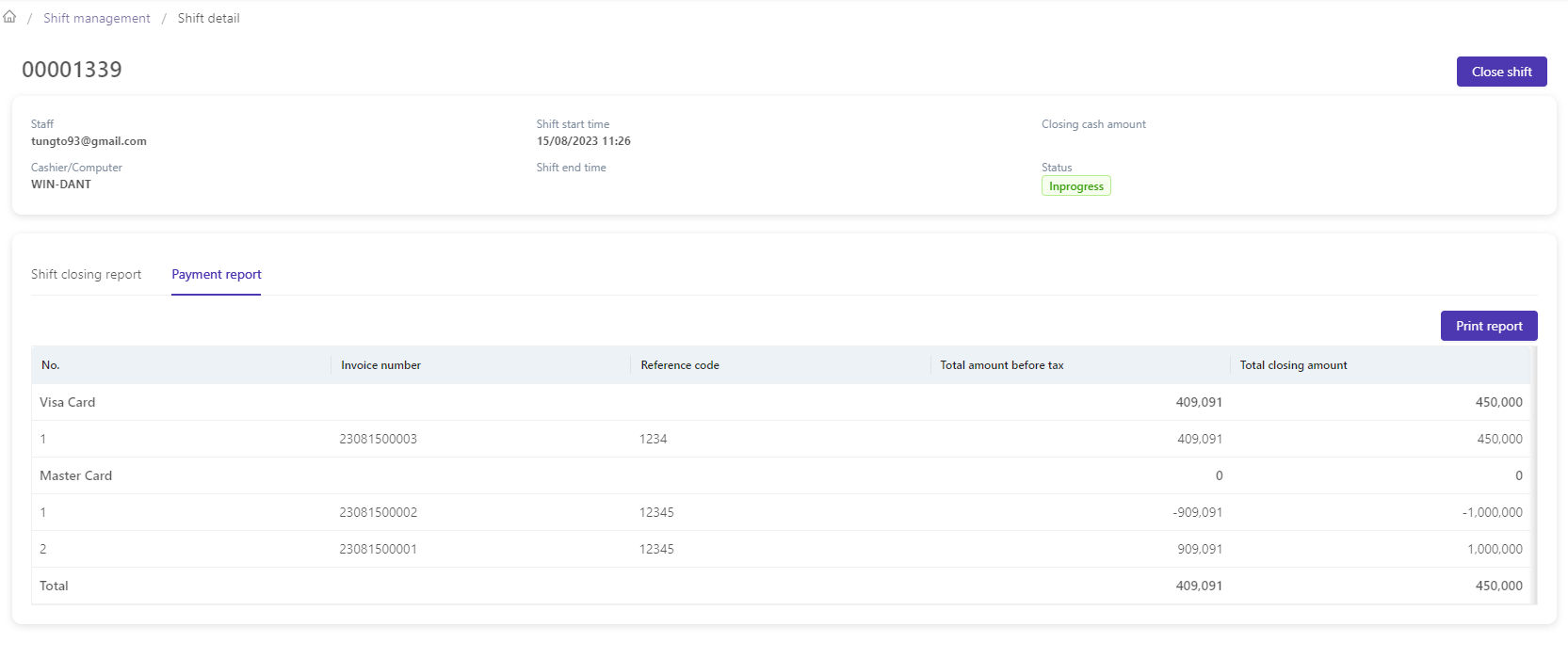Click the Reference code column header
1568x659 pixels.
click(679, 365)
